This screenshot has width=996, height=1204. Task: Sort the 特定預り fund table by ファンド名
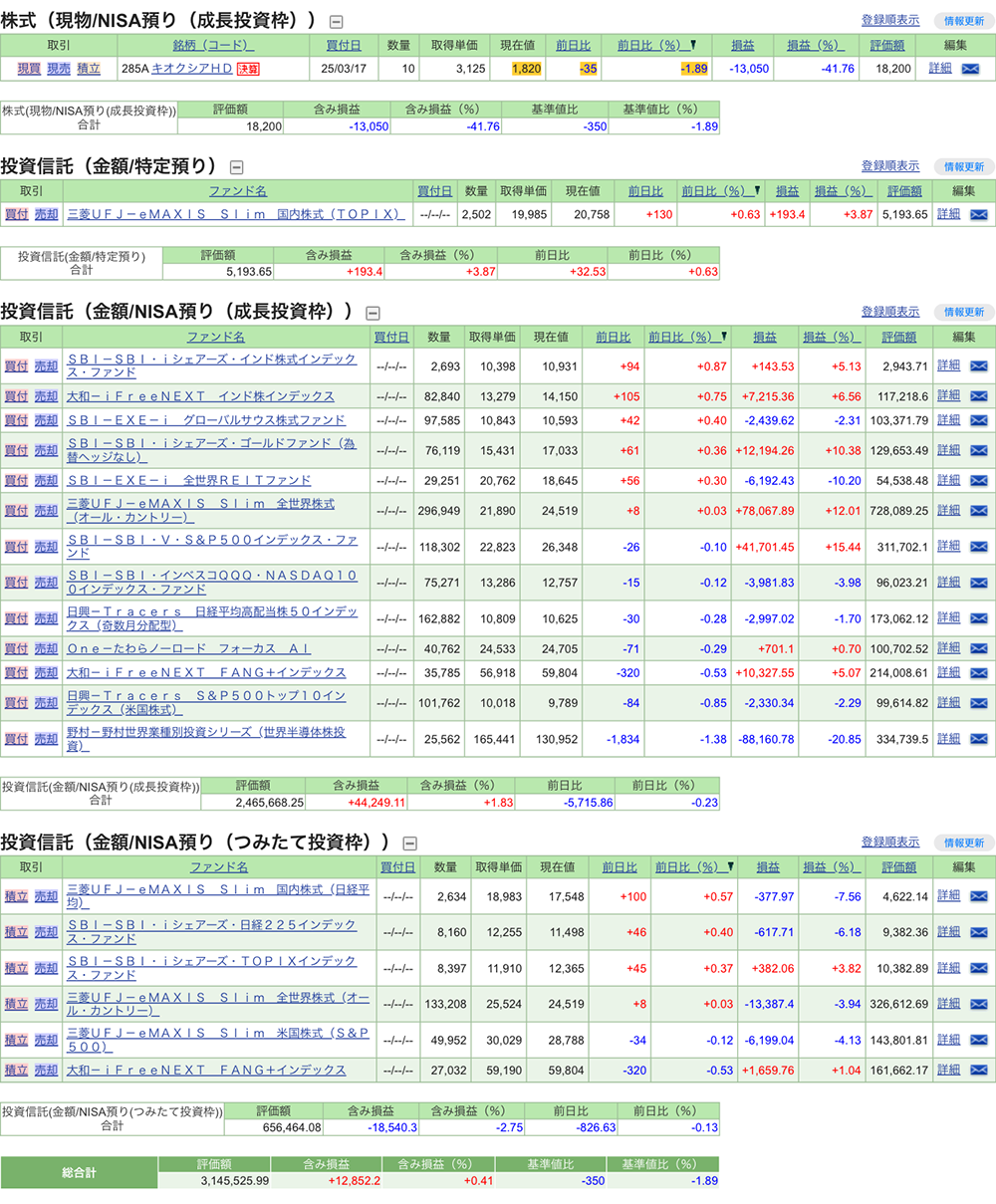(238, 191)
